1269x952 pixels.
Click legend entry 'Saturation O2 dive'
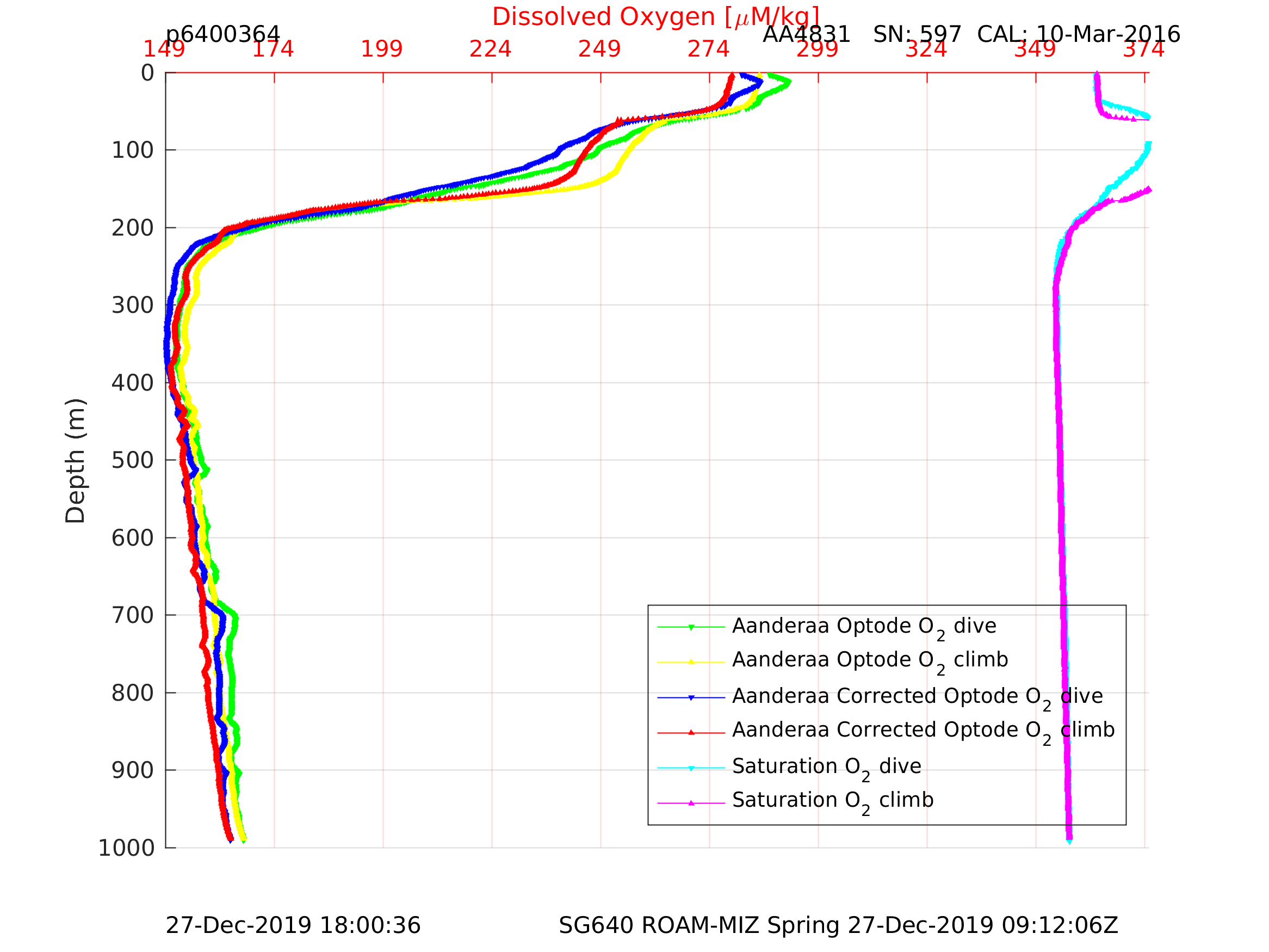[x=827, y=768]
